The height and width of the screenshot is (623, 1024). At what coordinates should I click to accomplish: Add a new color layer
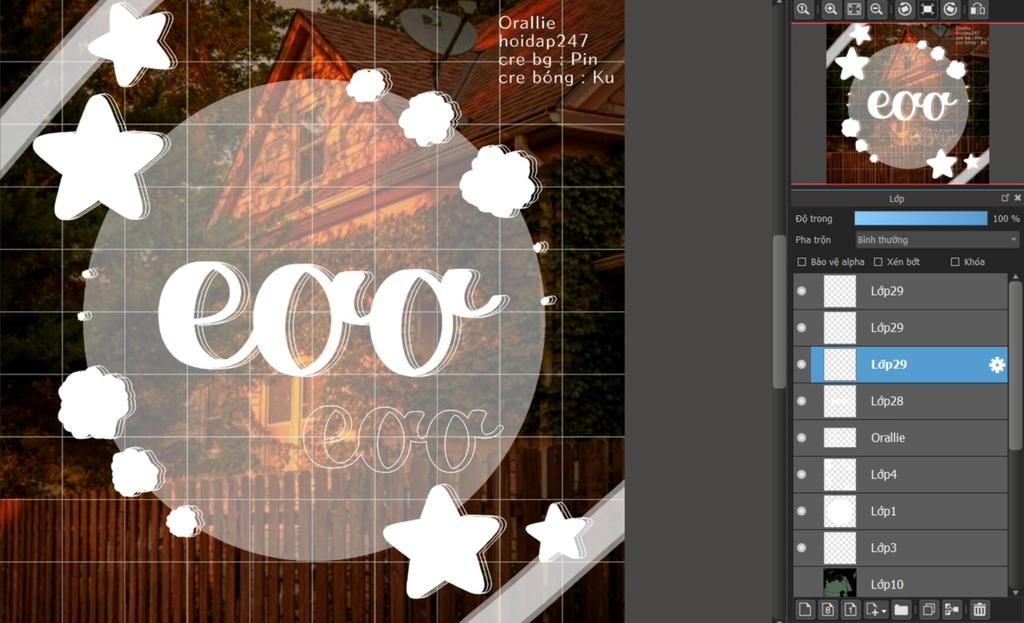[805, 610]
